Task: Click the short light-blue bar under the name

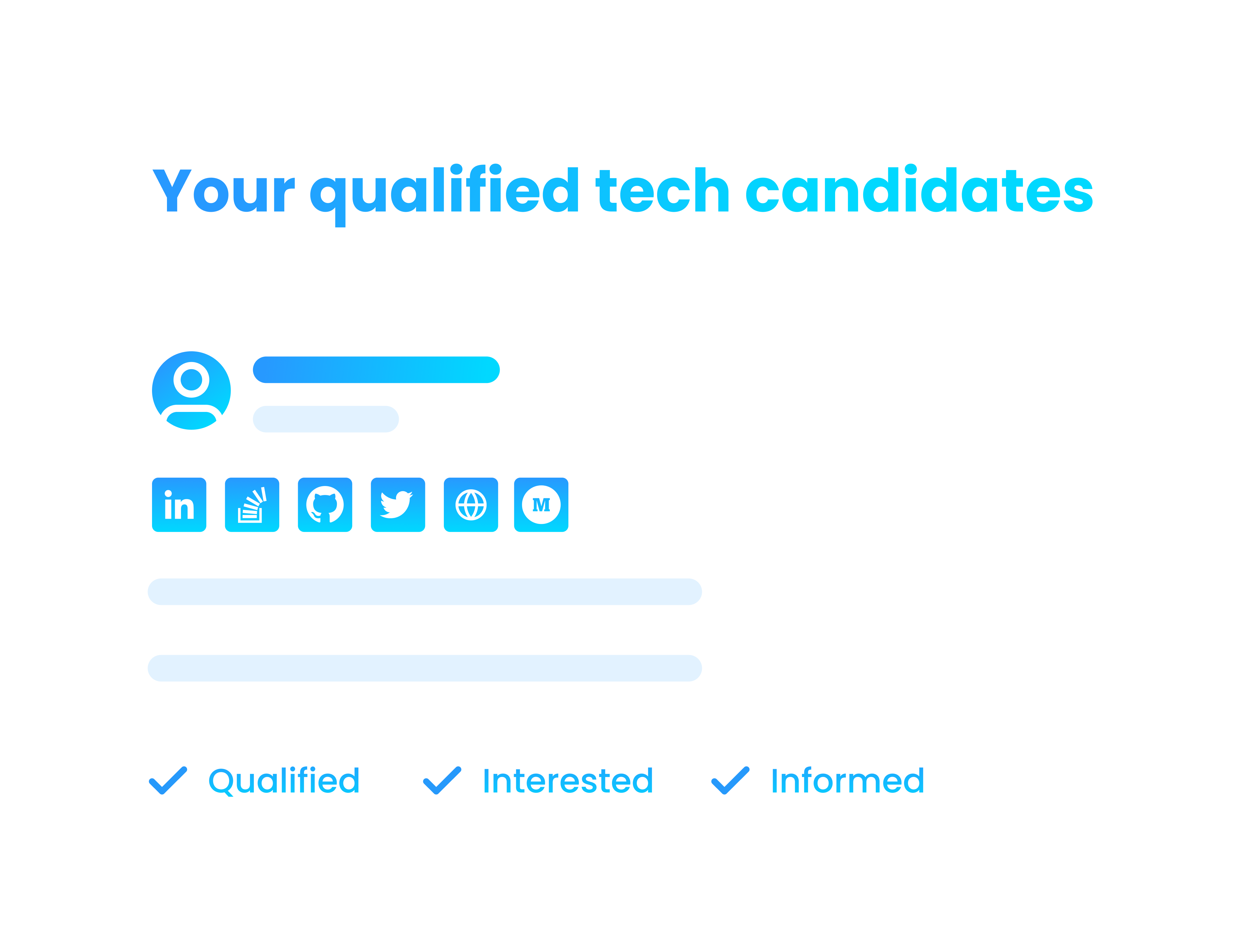Action: click(x=326, y=419)
